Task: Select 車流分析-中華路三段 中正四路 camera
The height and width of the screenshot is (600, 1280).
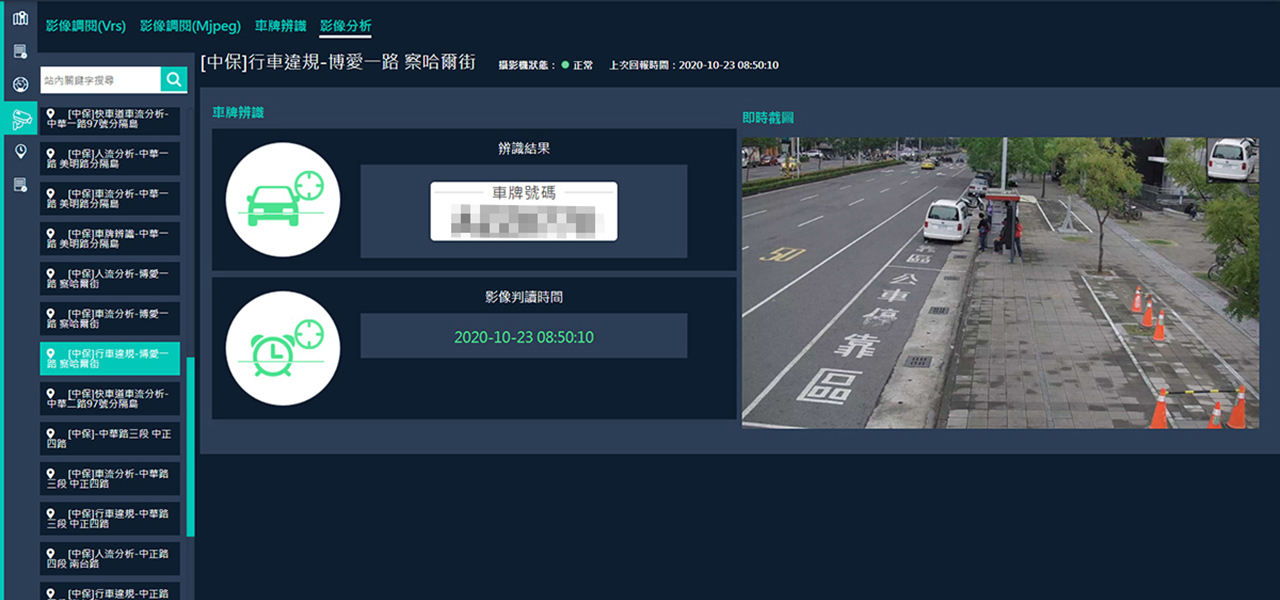Action: [110, 478]
